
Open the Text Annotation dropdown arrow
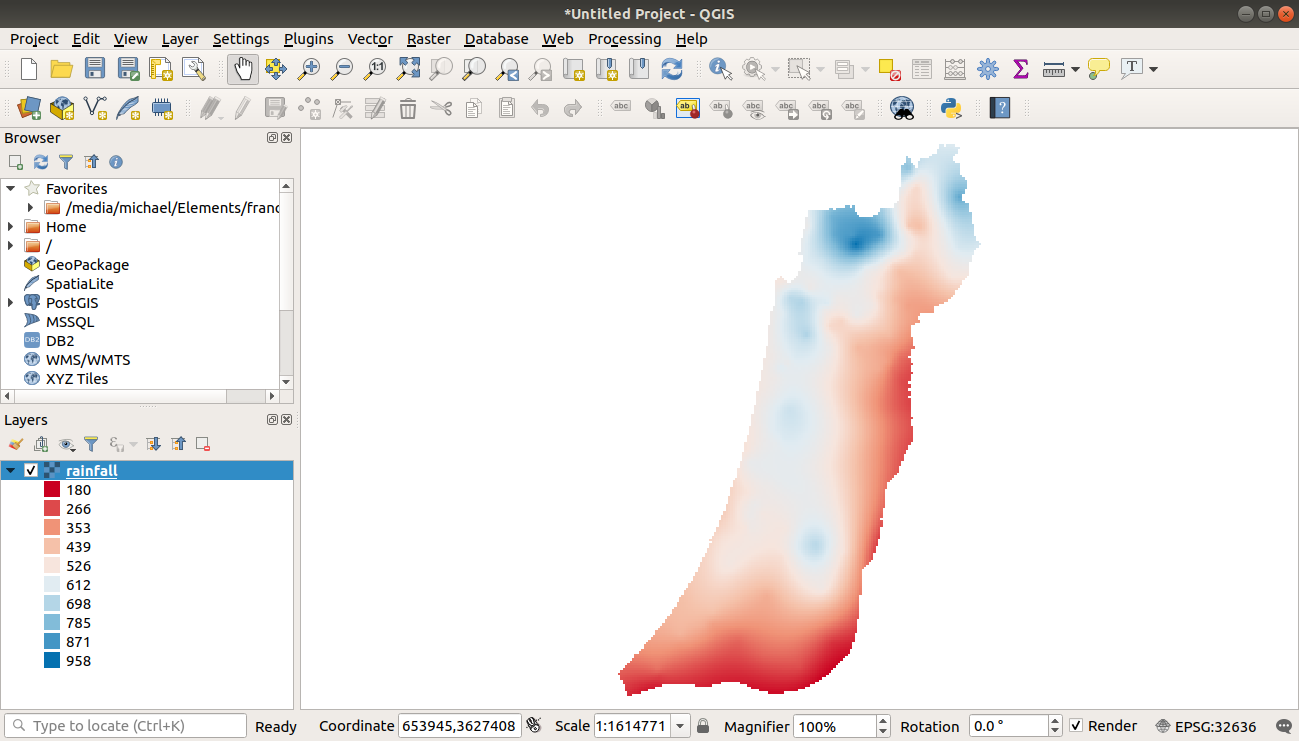pyautogui.click(x=1153, y=69)
